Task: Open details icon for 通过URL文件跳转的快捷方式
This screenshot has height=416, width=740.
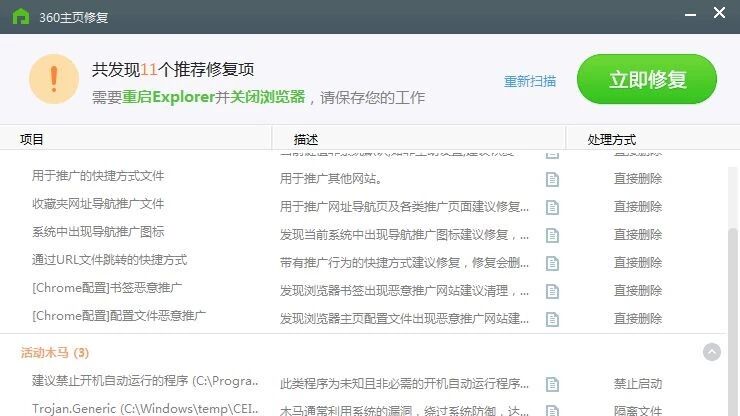Action: [552, 263]
